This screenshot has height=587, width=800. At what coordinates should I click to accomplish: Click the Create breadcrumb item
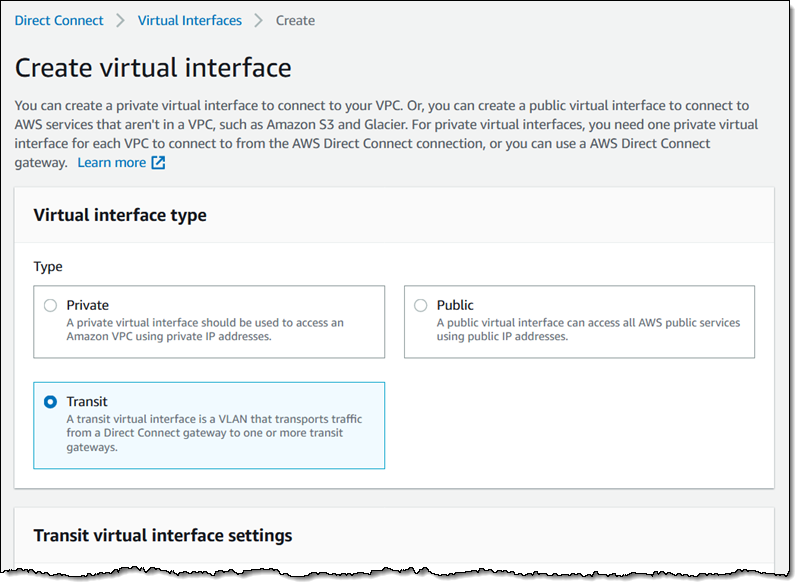click(x=295, y=20)
